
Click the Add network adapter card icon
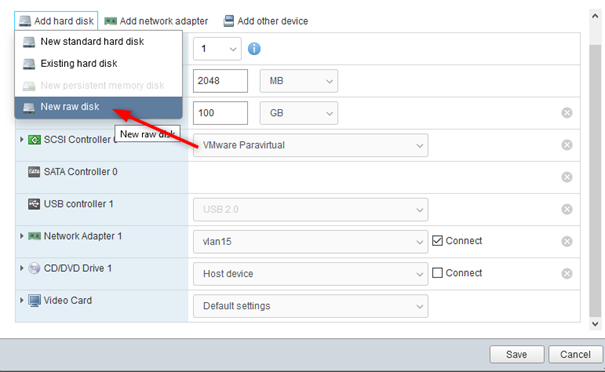tap(110, 21)
